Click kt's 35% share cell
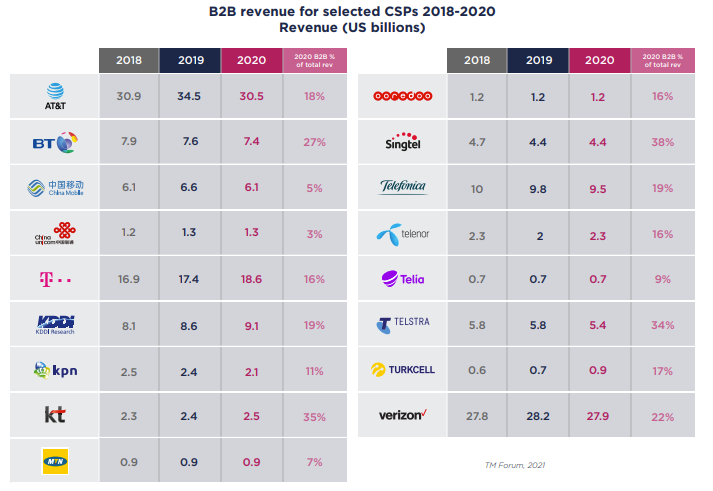The width and height of the screenshot is (713, 491). point(314,417)
